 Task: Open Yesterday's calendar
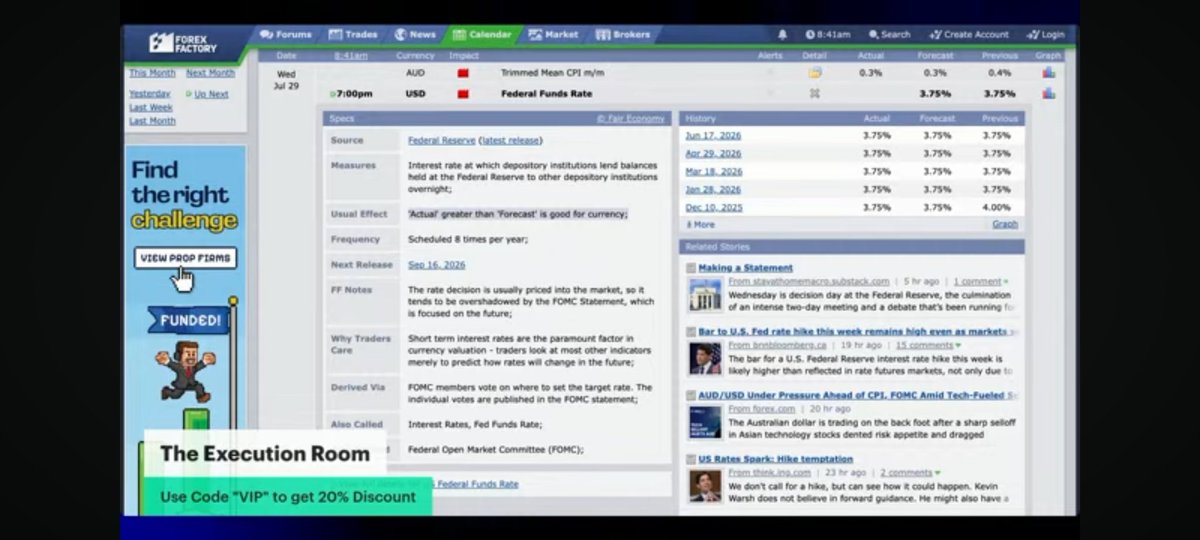(149, 94)
